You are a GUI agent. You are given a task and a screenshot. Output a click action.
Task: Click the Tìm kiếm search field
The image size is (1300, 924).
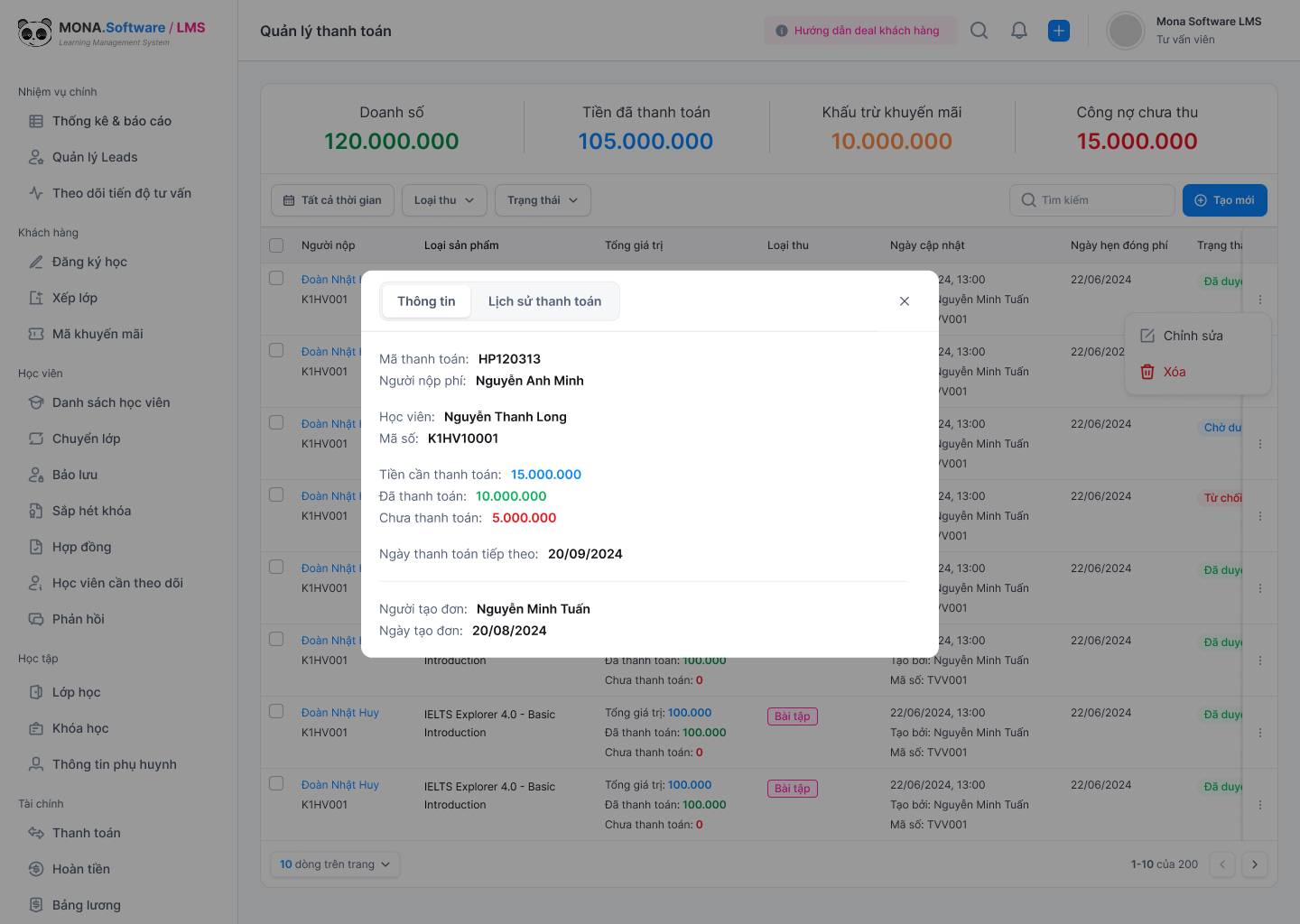(x=1092, y=200)
